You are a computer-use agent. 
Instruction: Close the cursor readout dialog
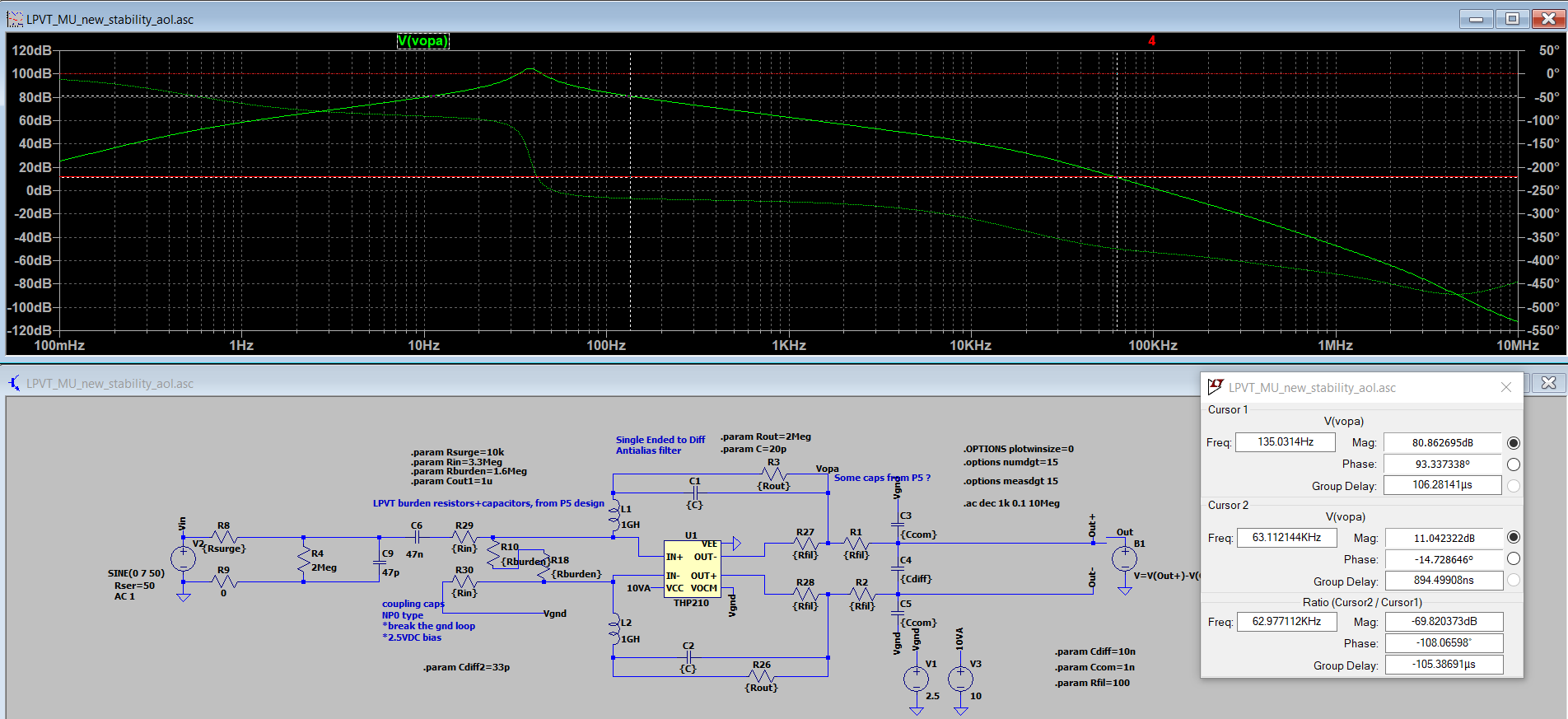[x=1505, y=387]
